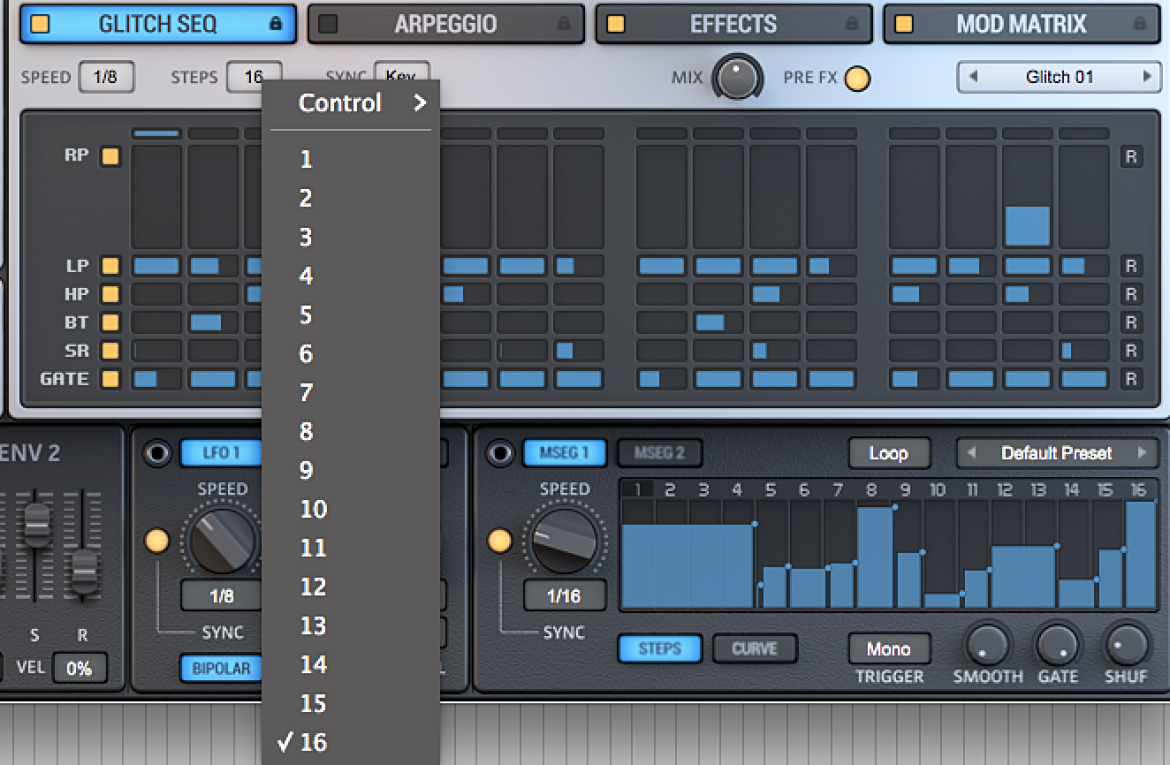Switch to the Mod Matrix tab
Image resolution: width=1170 pixels, height=765 pixels.
(x=1022, y=24)
